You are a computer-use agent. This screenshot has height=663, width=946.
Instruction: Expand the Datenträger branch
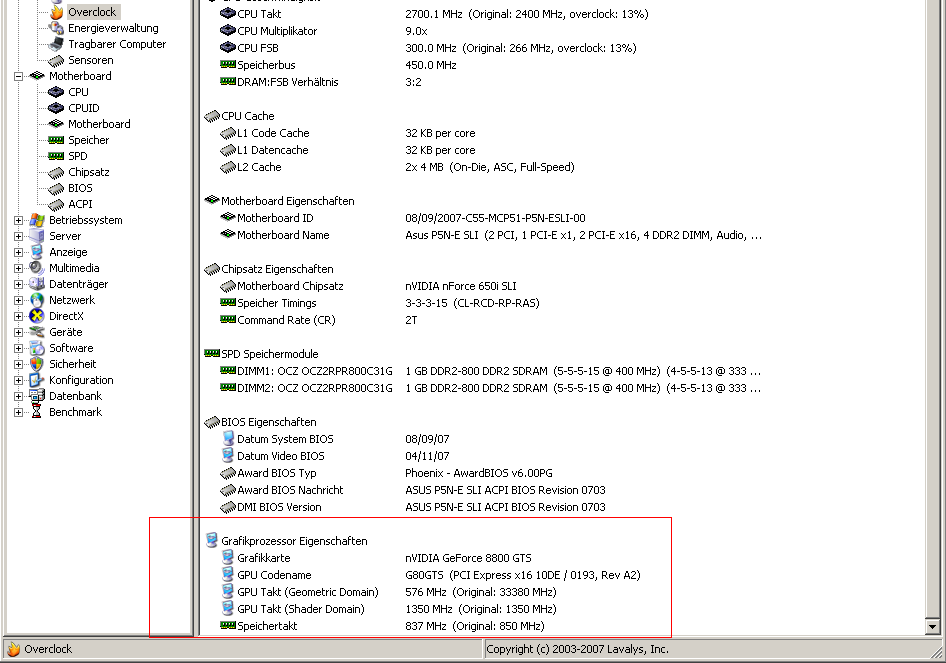click(18, 284)
